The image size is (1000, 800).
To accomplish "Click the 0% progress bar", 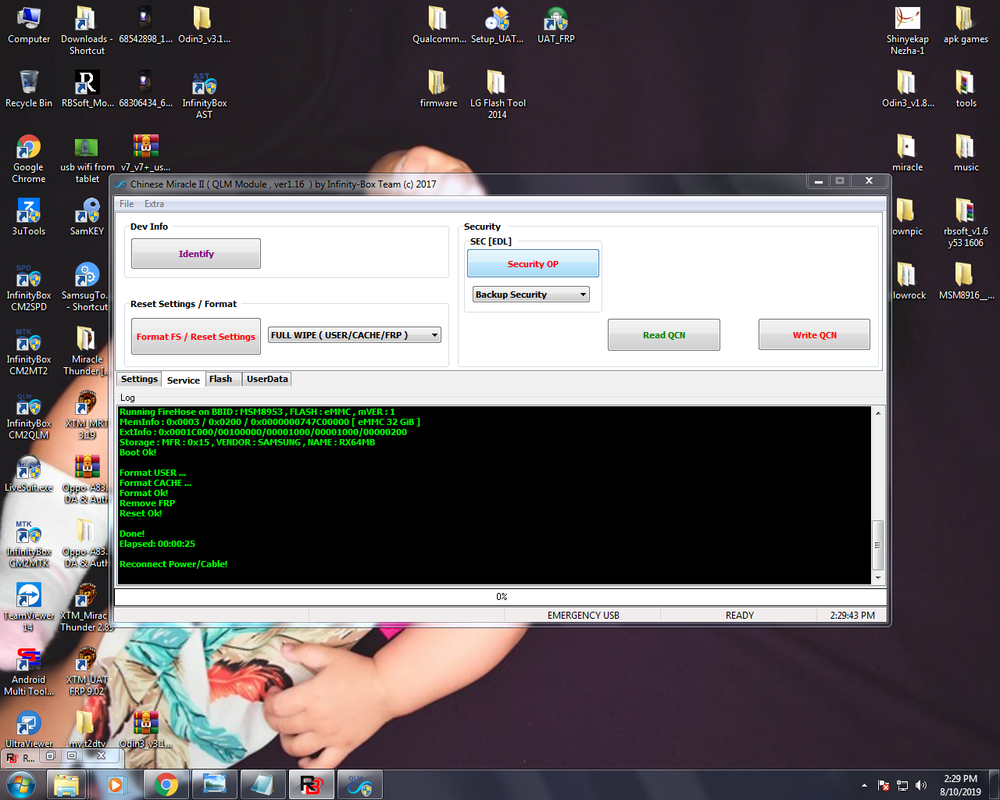I will click(501, 596).
